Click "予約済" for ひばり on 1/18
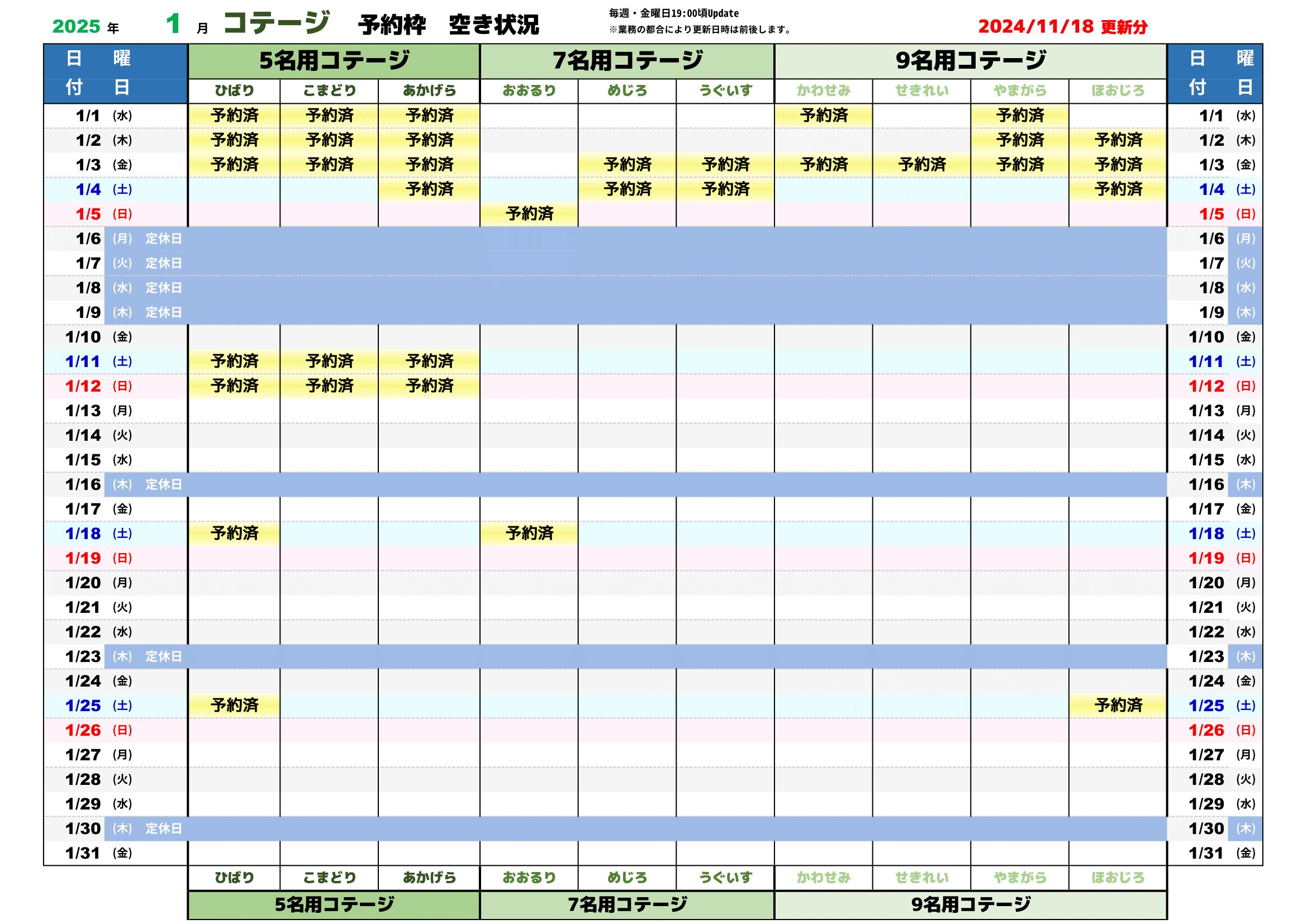This screenshot has height=924, width=1307. tap(235, 534)
